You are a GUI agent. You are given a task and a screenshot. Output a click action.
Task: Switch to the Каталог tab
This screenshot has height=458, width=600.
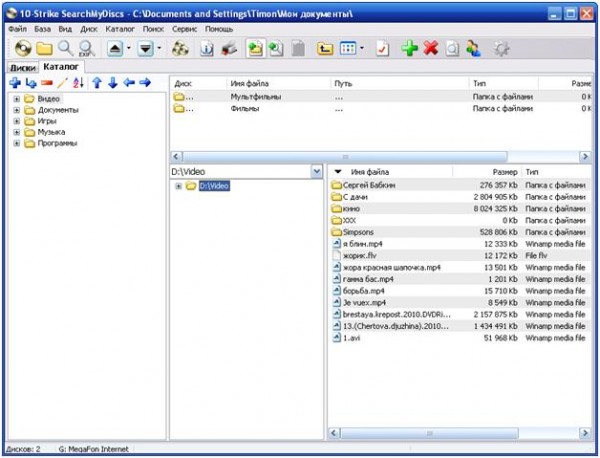click(61, 67)
